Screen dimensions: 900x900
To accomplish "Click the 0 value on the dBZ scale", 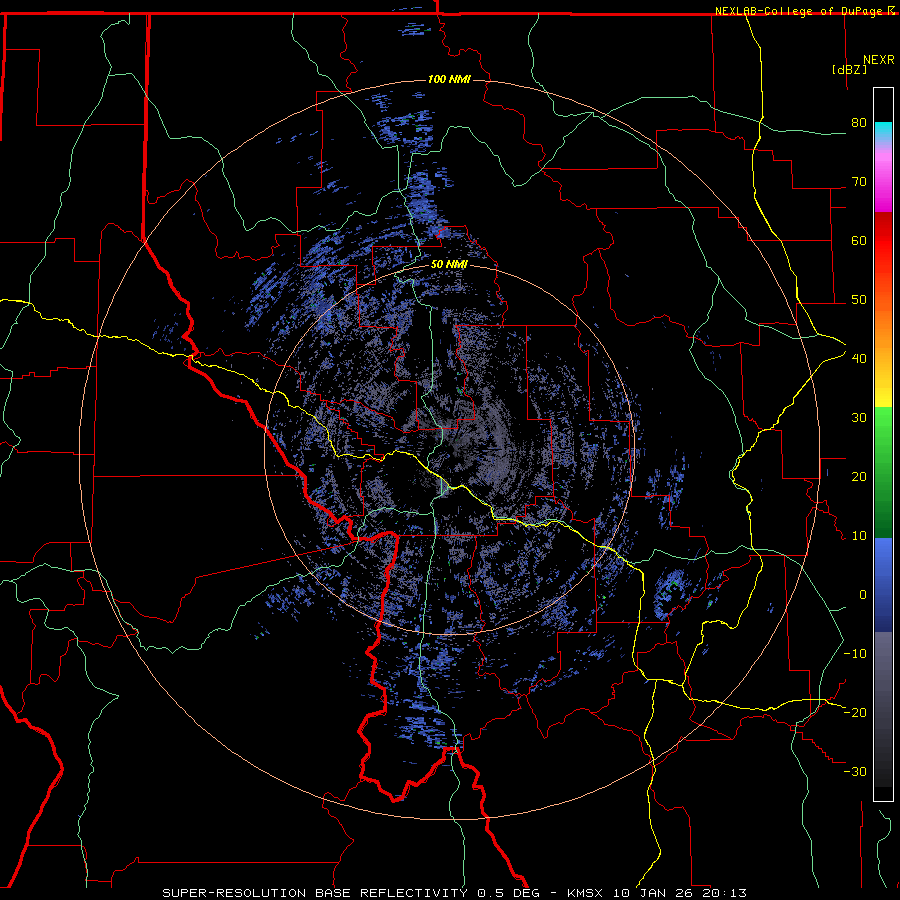I will pos(863,595).
